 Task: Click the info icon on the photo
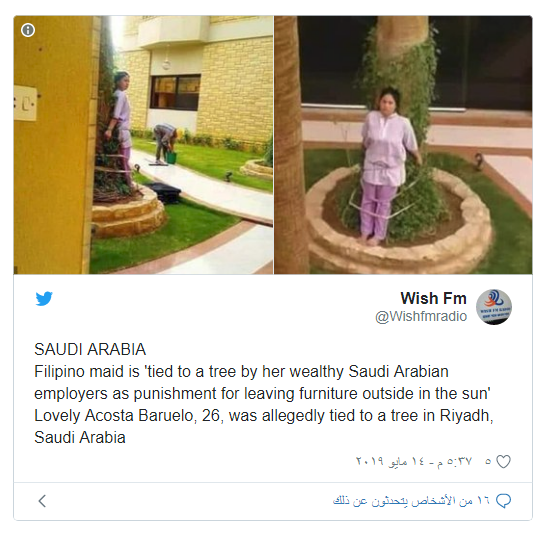coord(28,30)
